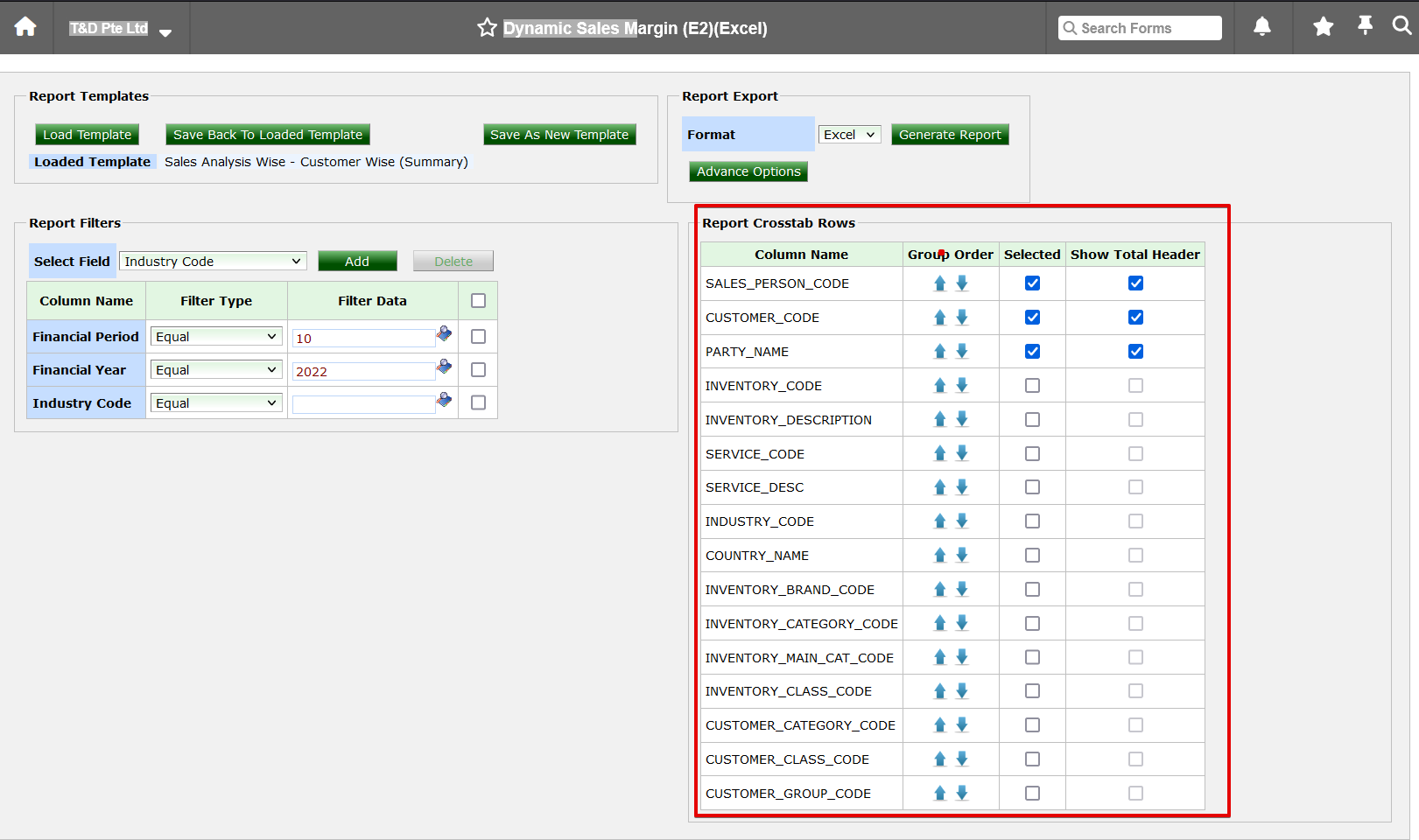
Task: Click the favorites star icon in top bar
Action: point(1322,27)
